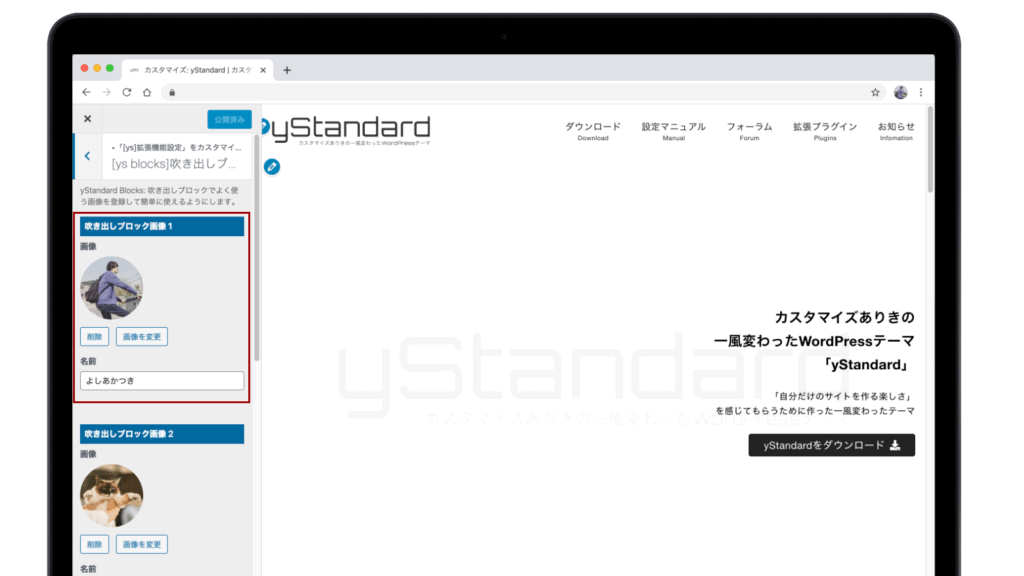Click the 吹き出しブロック画像 2 header
This screenshot has height=576, width=1024.
coord(162,434)
